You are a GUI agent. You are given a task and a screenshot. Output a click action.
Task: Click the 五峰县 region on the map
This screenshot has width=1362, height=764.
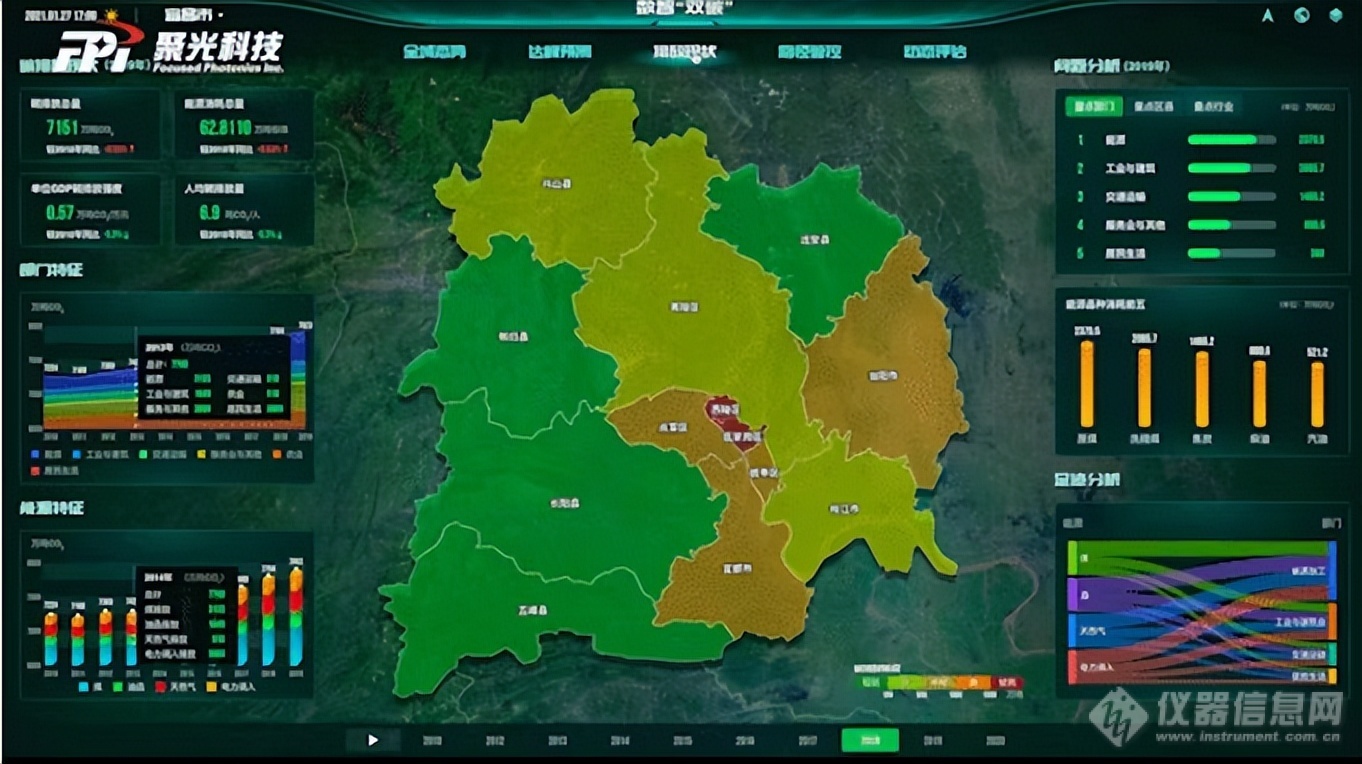[x=533, y=609]
